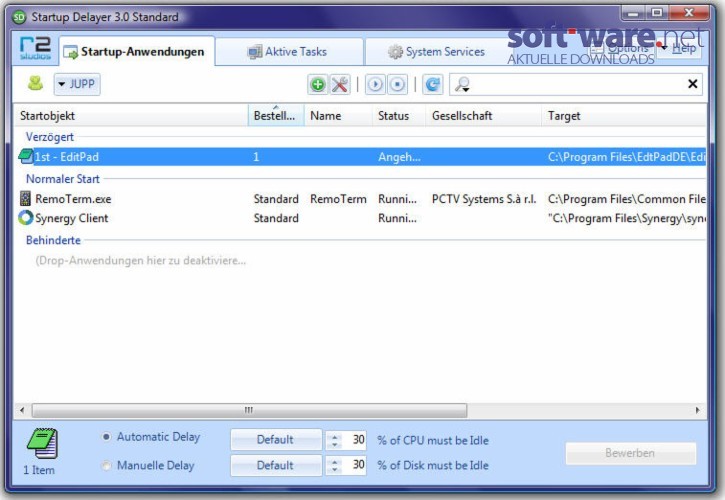The image size is (725, 500).
Task: Click the green user profile icon
Action: pyautogui.click(x=35, y=83)
